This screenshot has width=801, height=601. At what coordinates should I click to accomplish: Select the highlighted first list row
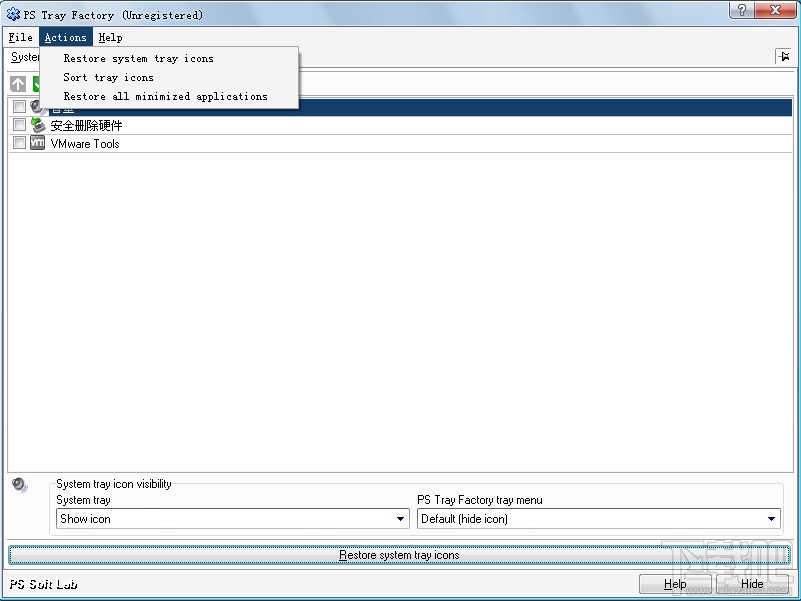click(x=400, y=107)
